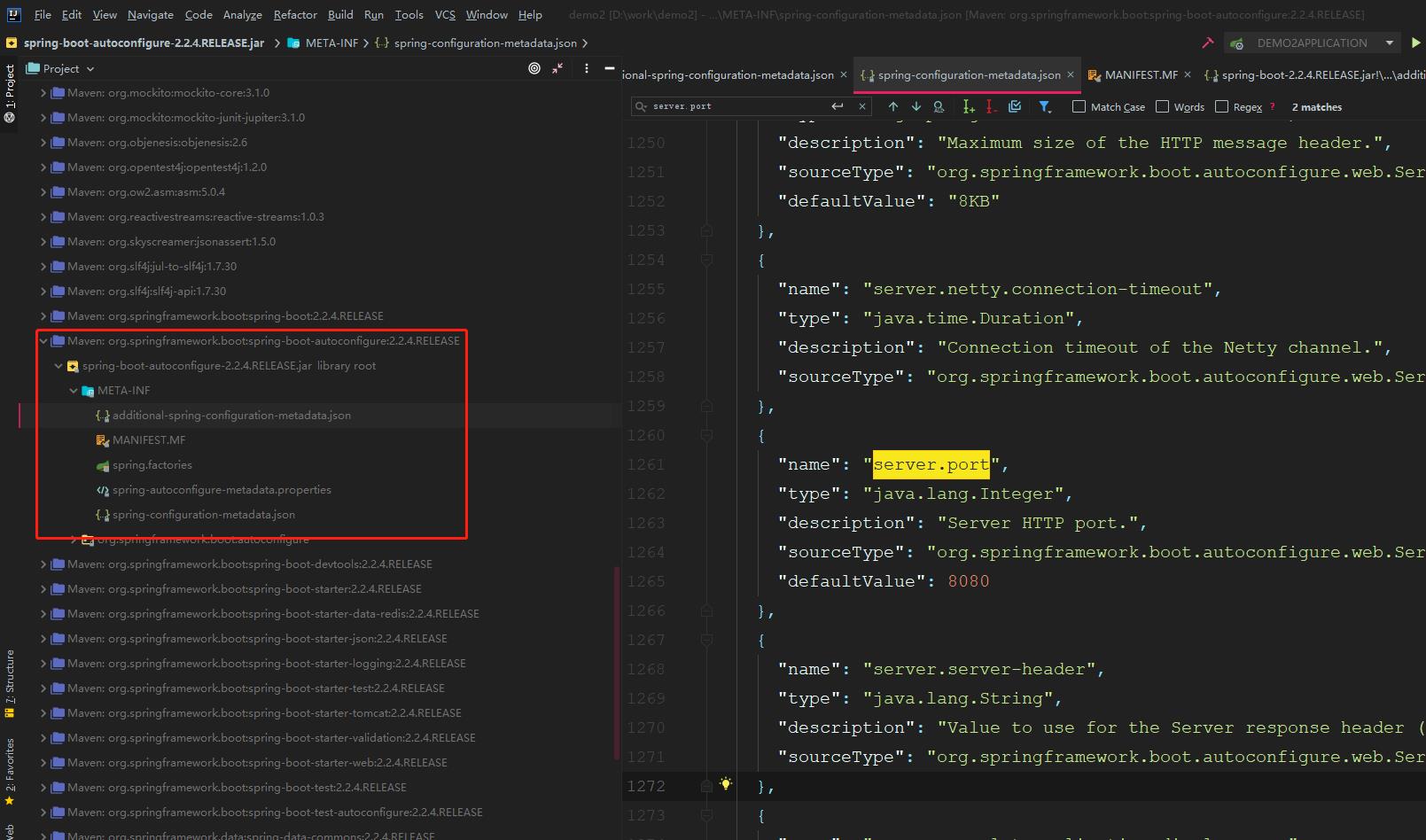Close the MANIFEST.MF tab
The height and width of the screenshot is (840, 1426).
pos(1188,75)
